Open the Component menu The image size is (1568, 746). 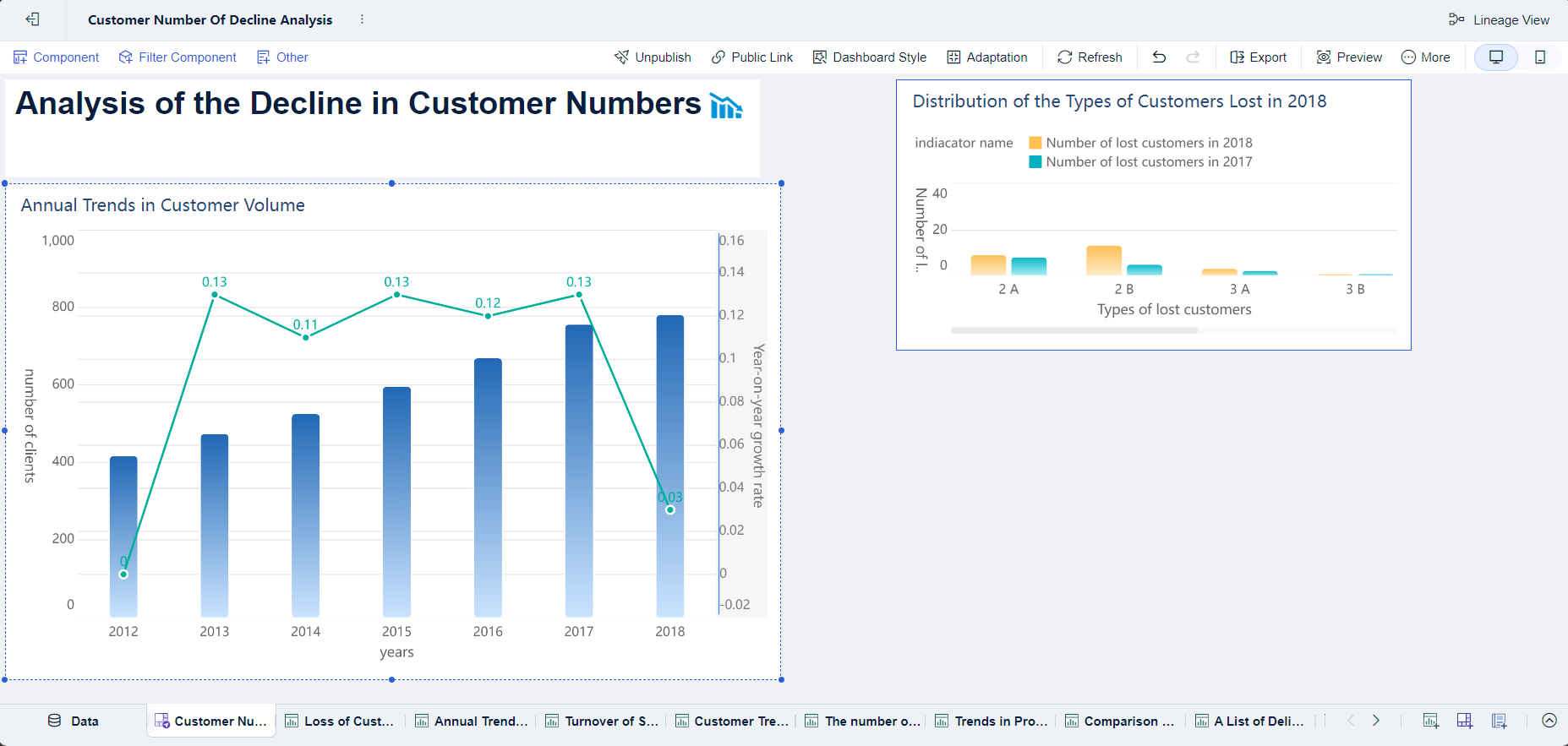57,57
